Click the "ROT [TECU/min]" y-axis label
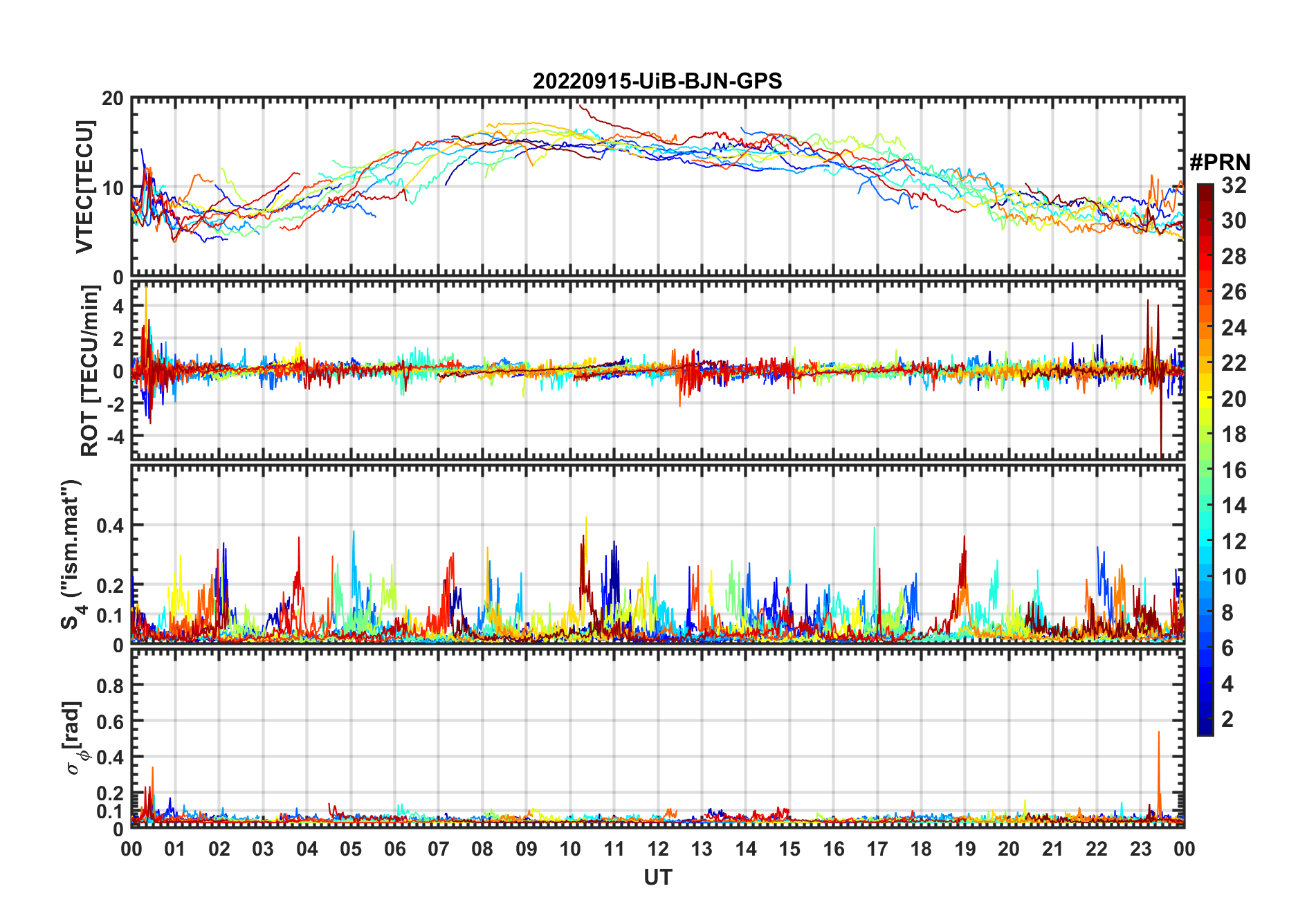Screen dimensions: 1316x920 90,371
